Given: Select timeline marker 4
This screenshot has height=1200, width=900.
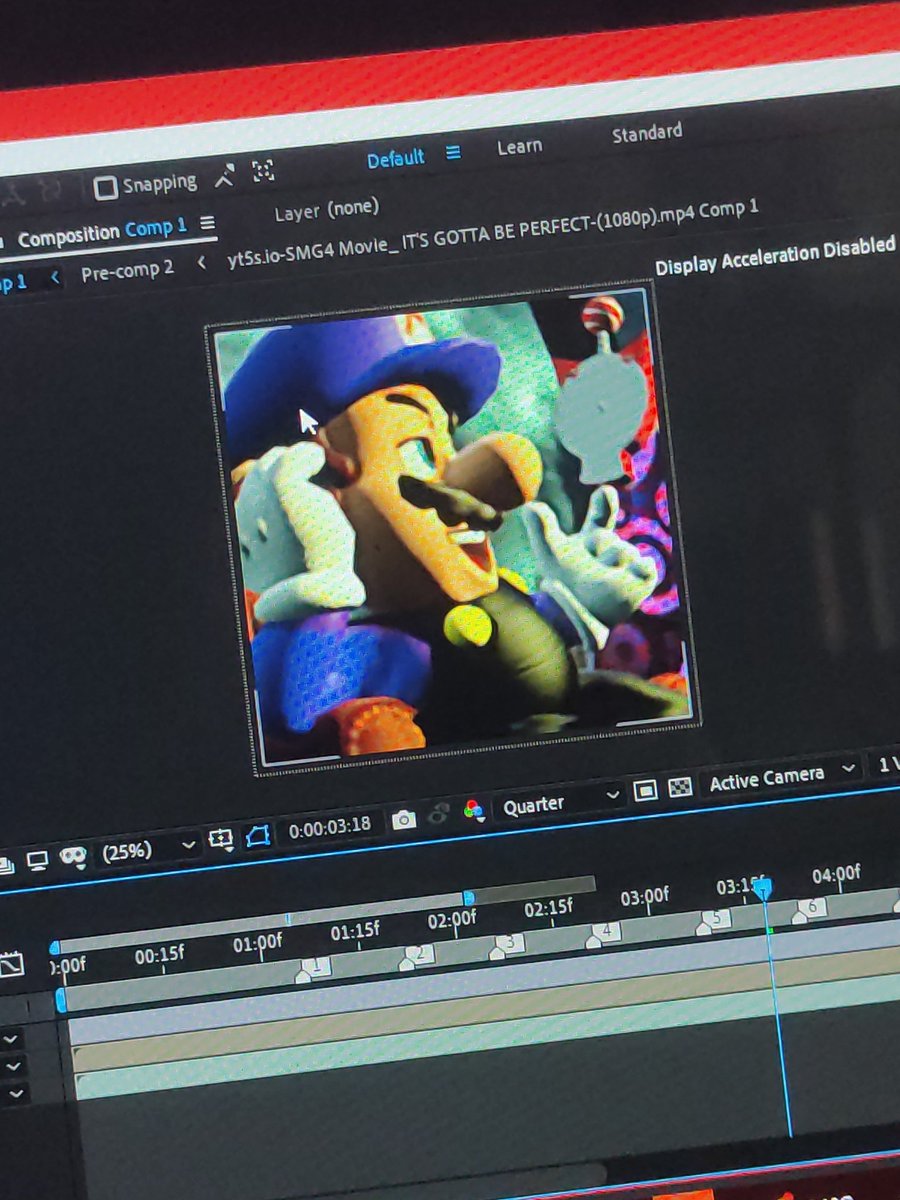Looking at the screenshot, I should (603, 934).
